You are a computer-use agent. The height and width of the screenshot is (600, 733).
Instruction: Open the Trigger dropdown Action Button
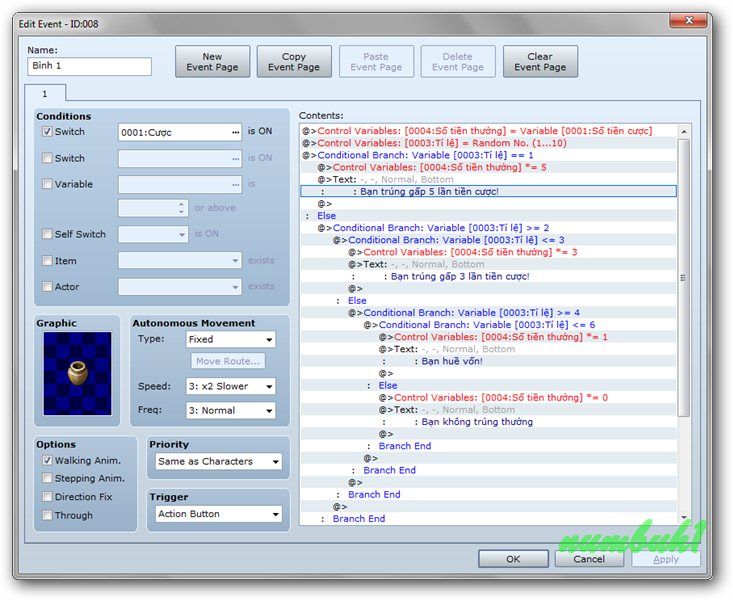coord(218,514)
